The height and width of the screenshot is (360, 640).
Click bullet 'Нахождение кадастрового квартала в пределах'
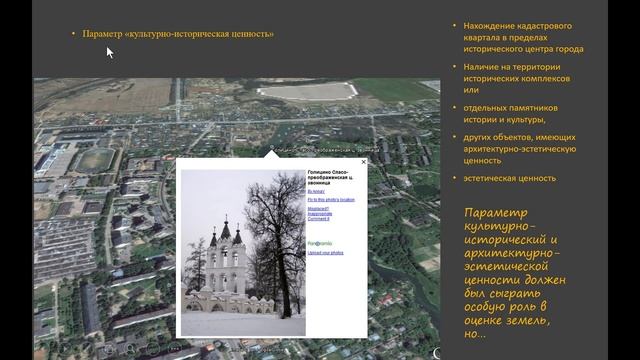[x=523, y=38]
